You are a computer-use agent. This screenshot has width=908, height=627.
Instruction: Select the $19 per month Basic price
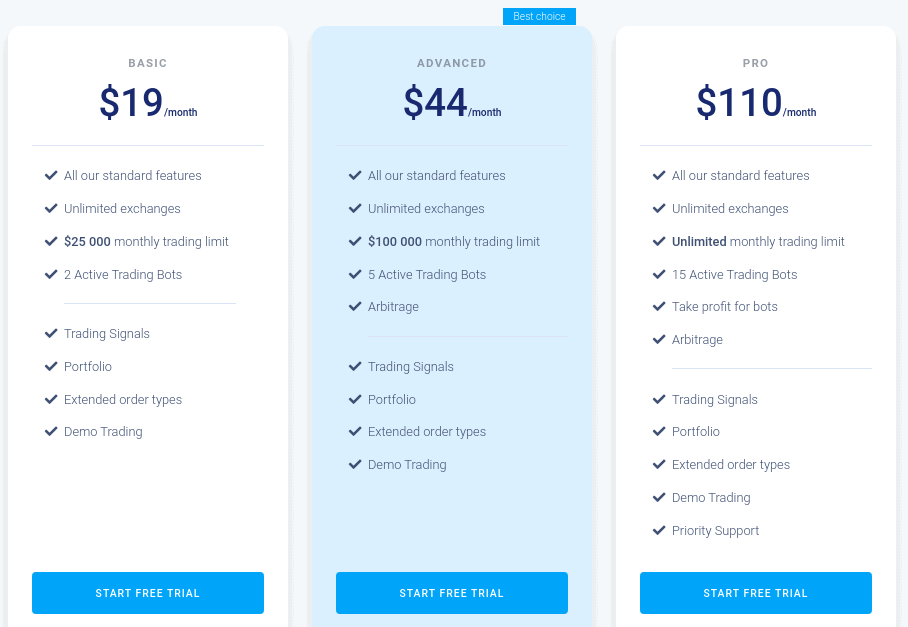click(x=148, y=102)
